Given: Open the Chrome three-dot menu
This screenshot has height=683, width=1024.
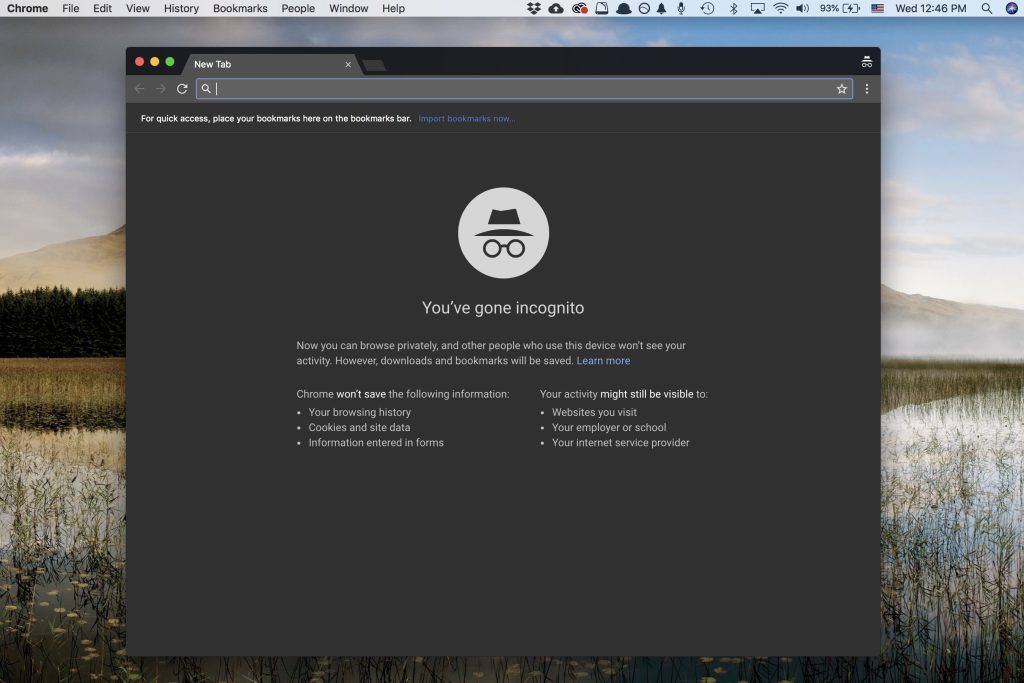Looking at the screenshot, I should coord(866,88).
